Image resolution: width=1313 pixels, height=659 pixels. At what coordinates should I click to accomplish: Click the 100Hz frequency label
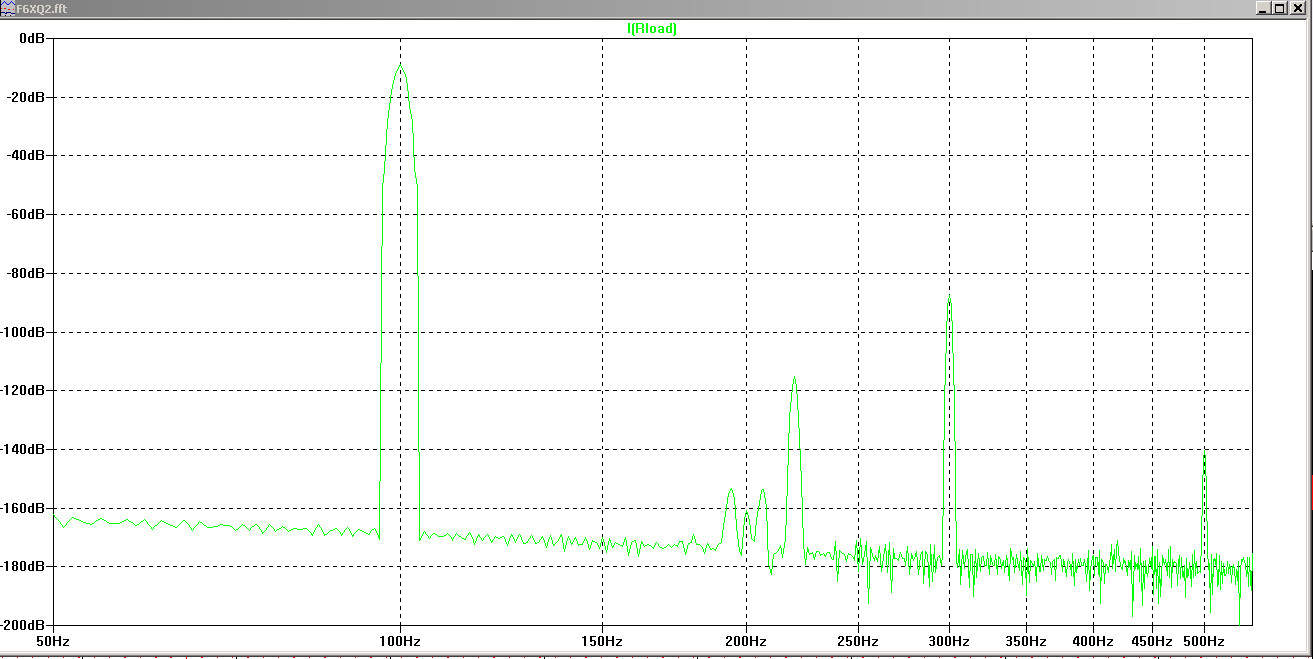[x=400, y=641]
